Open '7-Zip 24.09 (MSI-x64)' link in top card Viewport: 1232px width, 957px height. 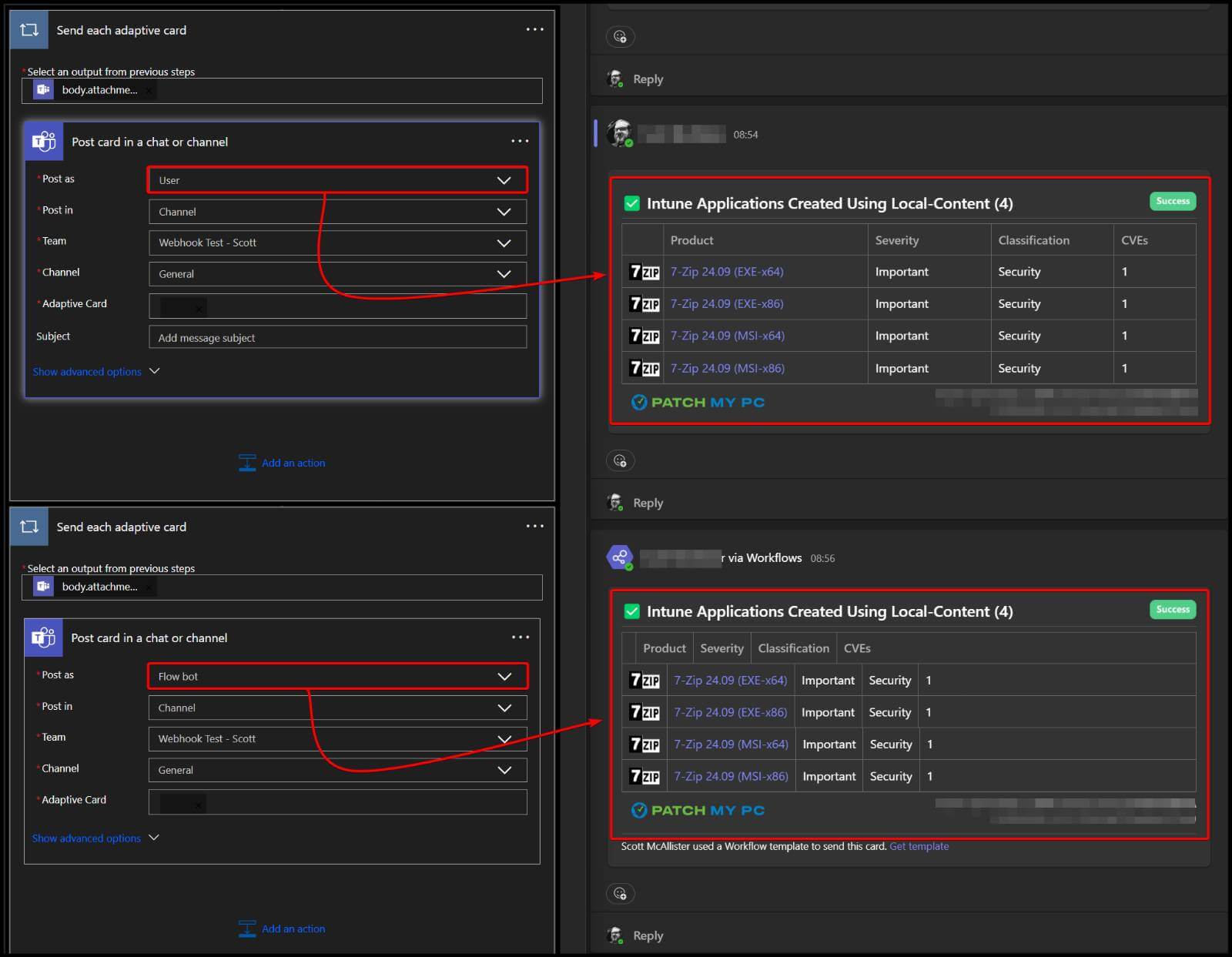click(x=728, y=336)
